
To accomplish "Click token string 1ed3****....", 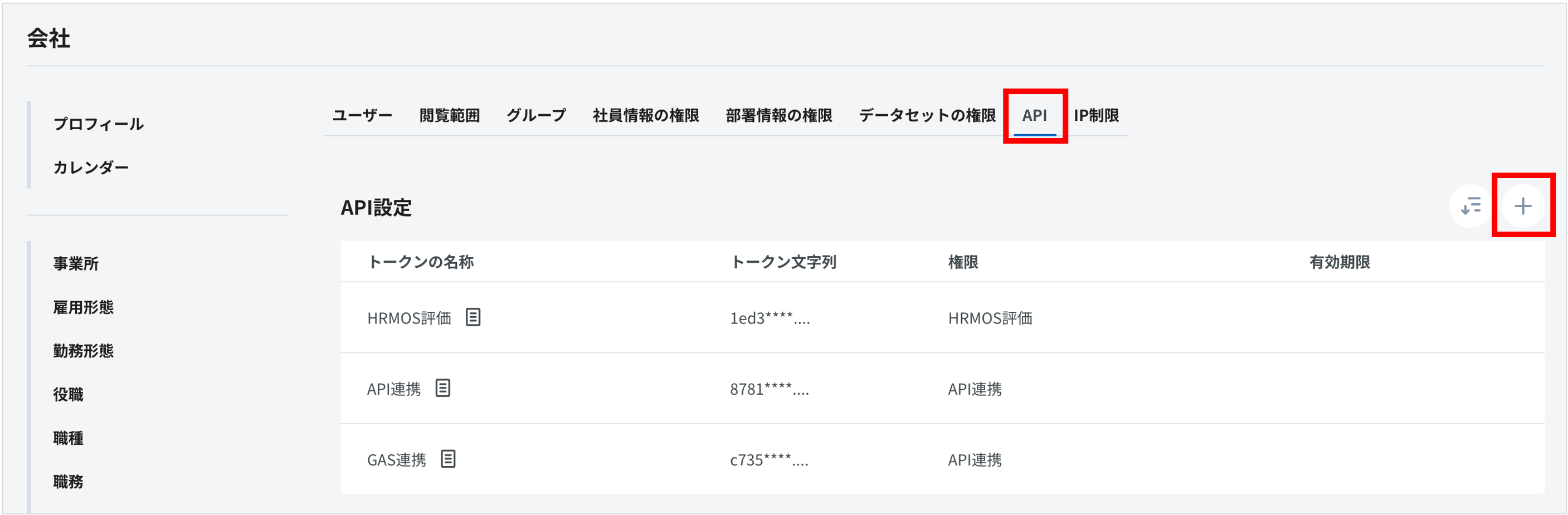I will (x=770, y=318).
